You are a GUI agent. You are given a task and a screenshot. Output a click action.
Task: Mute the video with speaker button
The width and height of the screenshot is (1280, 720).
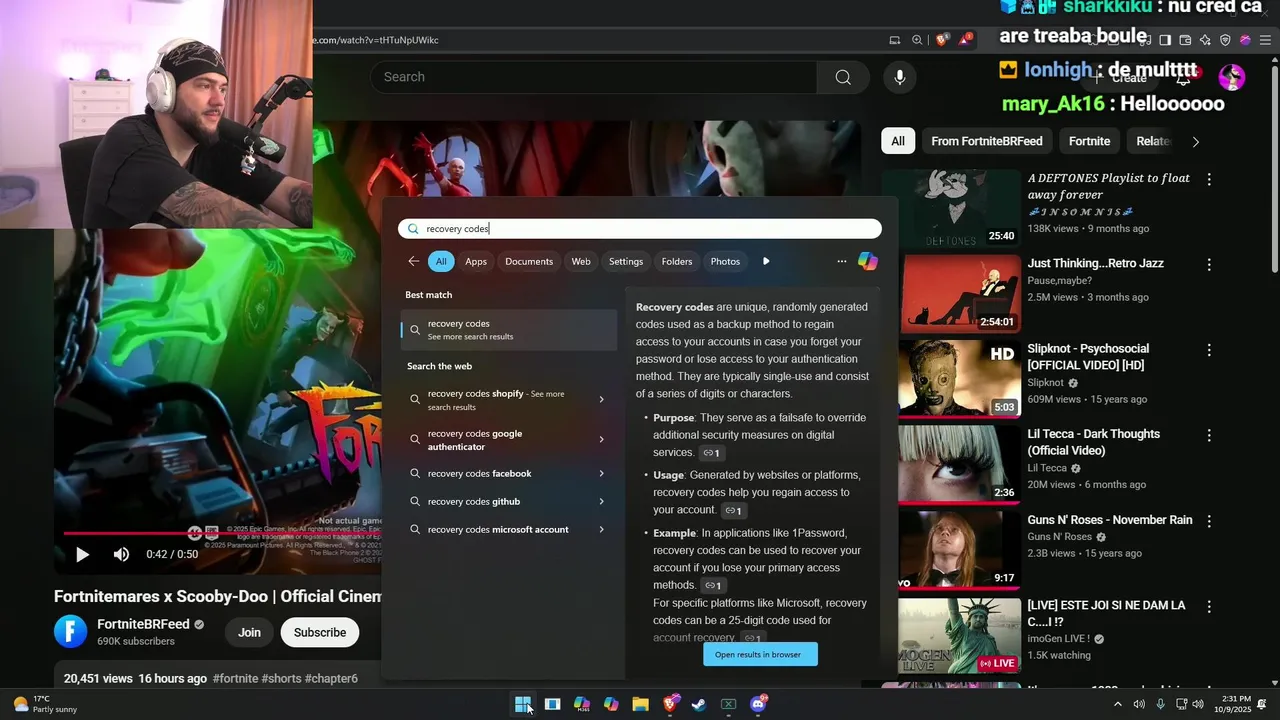coord(121,554)
